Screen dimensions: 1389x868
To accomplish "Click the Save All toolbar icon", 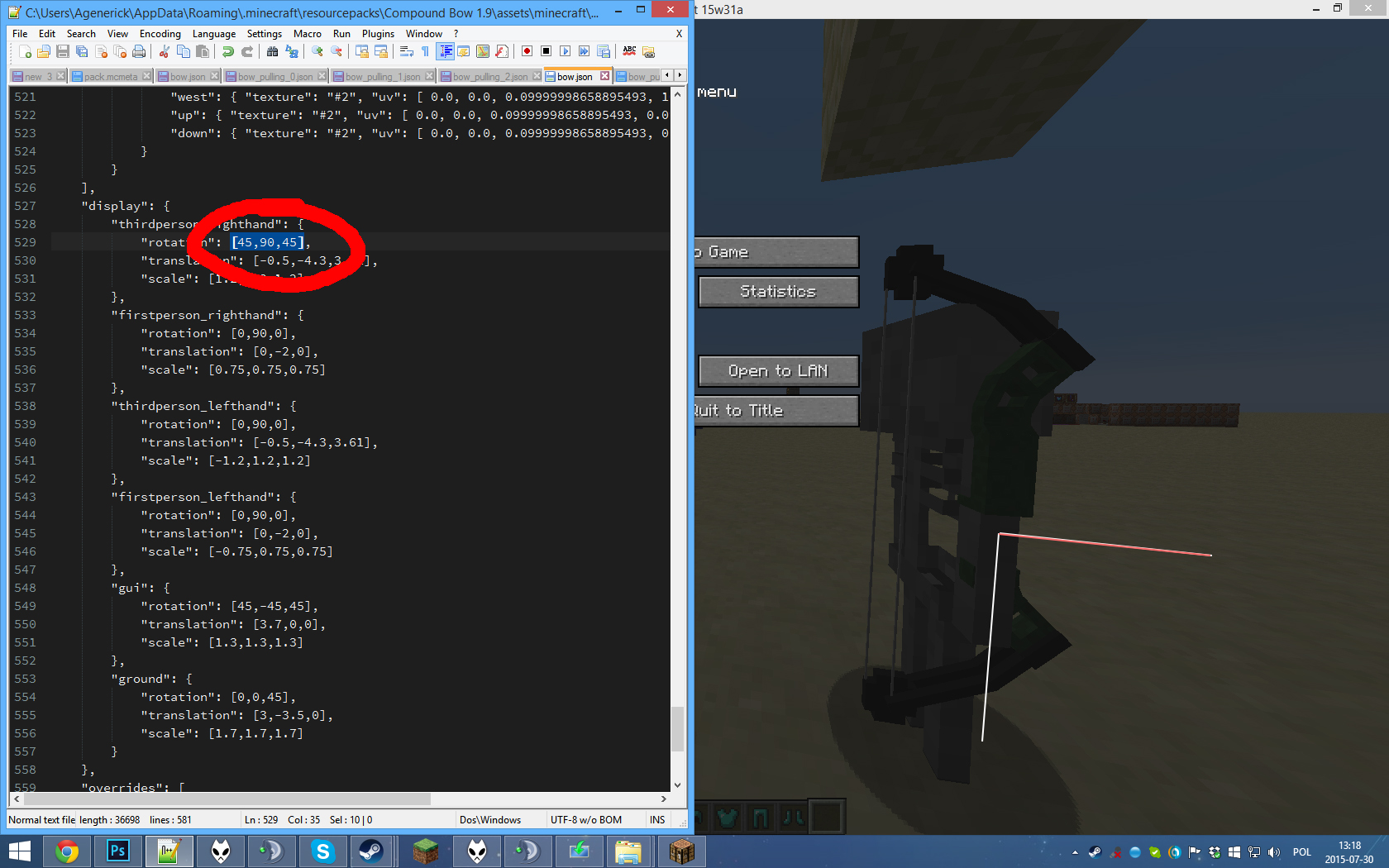I will (82, 52).
